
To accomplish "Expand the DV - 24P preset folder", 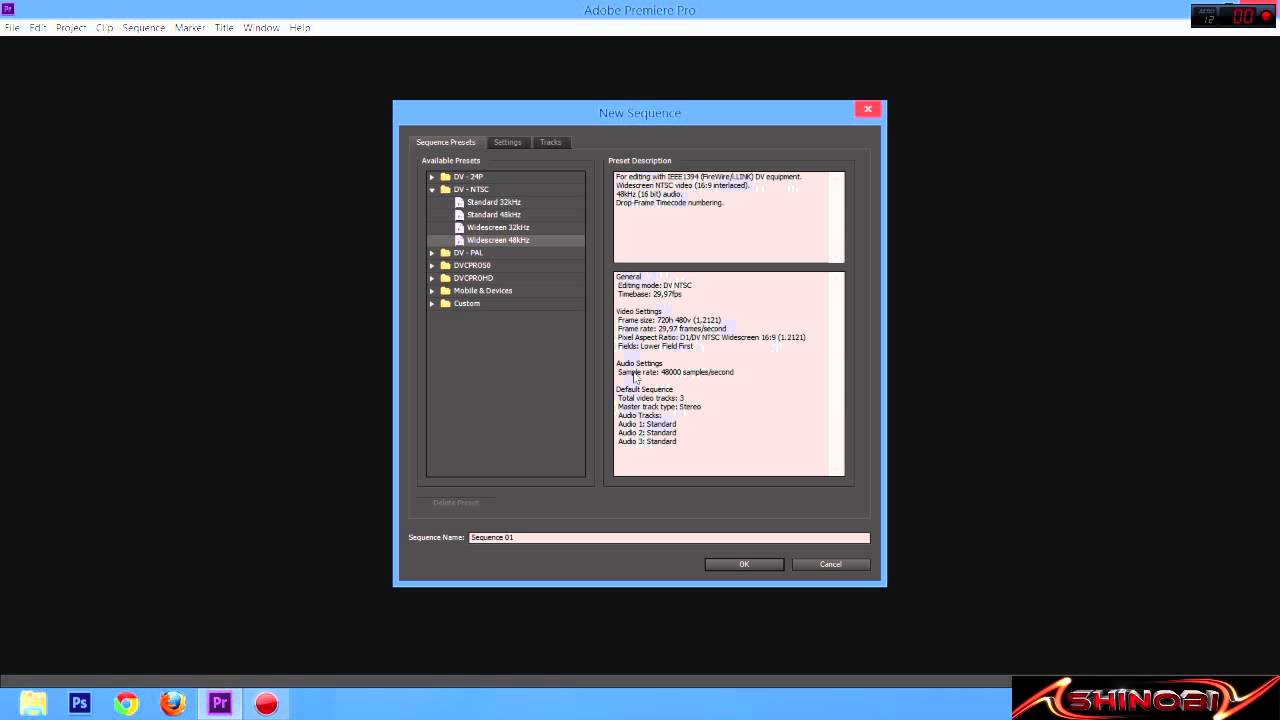I will [x=432, y=177].
